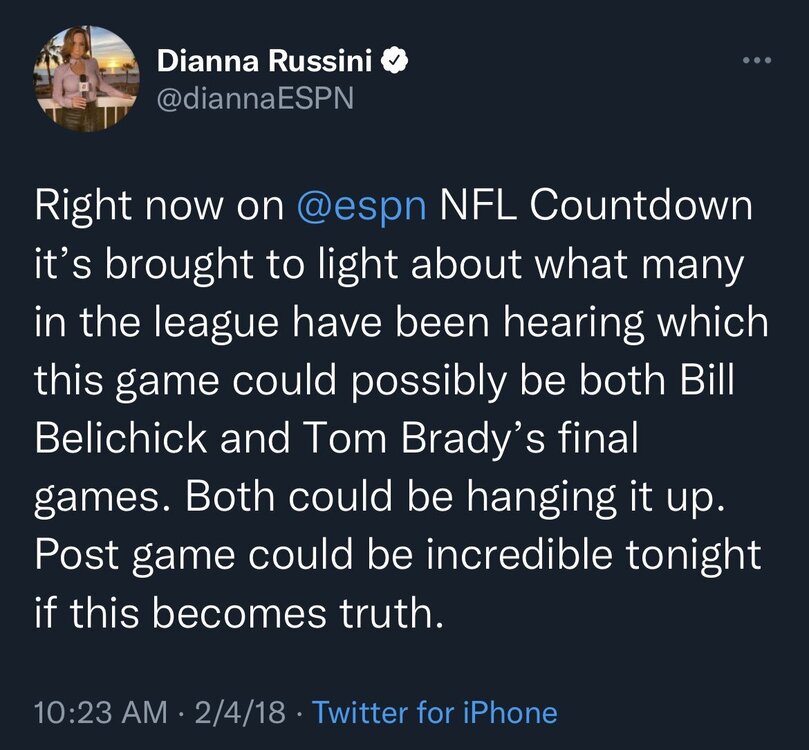The width and height of the screenshot is (809, 750).
Task: Click the words Post game in tweet
Action: coord(128,556)
